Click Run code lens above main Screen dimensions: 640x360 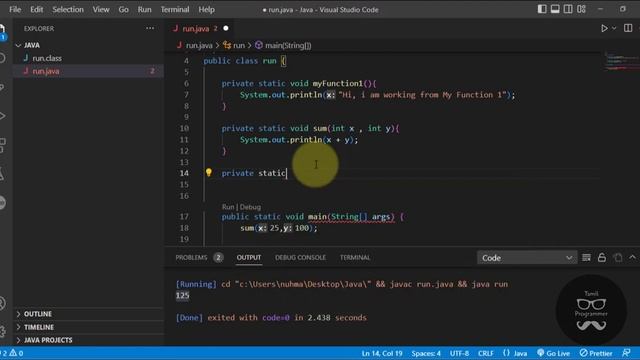[228, 207]
